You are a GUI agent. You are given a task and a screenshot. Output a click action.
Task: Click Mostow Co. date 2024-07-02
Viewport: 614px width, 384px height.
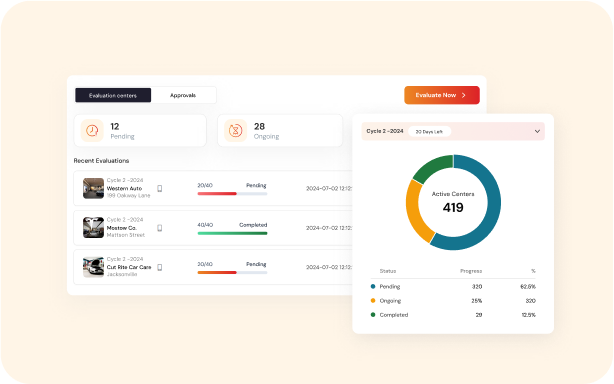tap(329, 228)
